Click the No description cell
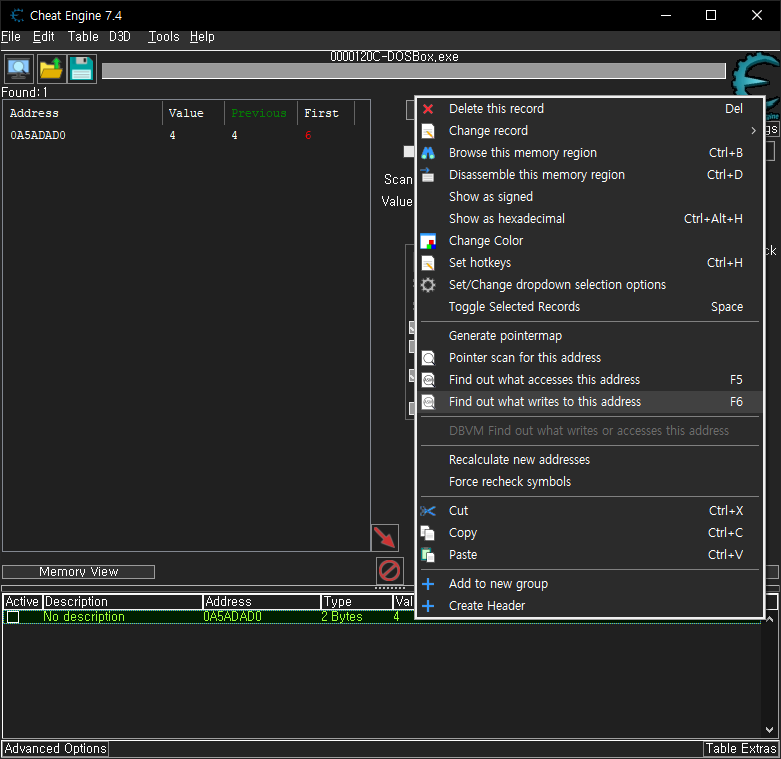781x759 pixels. (x=84, y=617)
